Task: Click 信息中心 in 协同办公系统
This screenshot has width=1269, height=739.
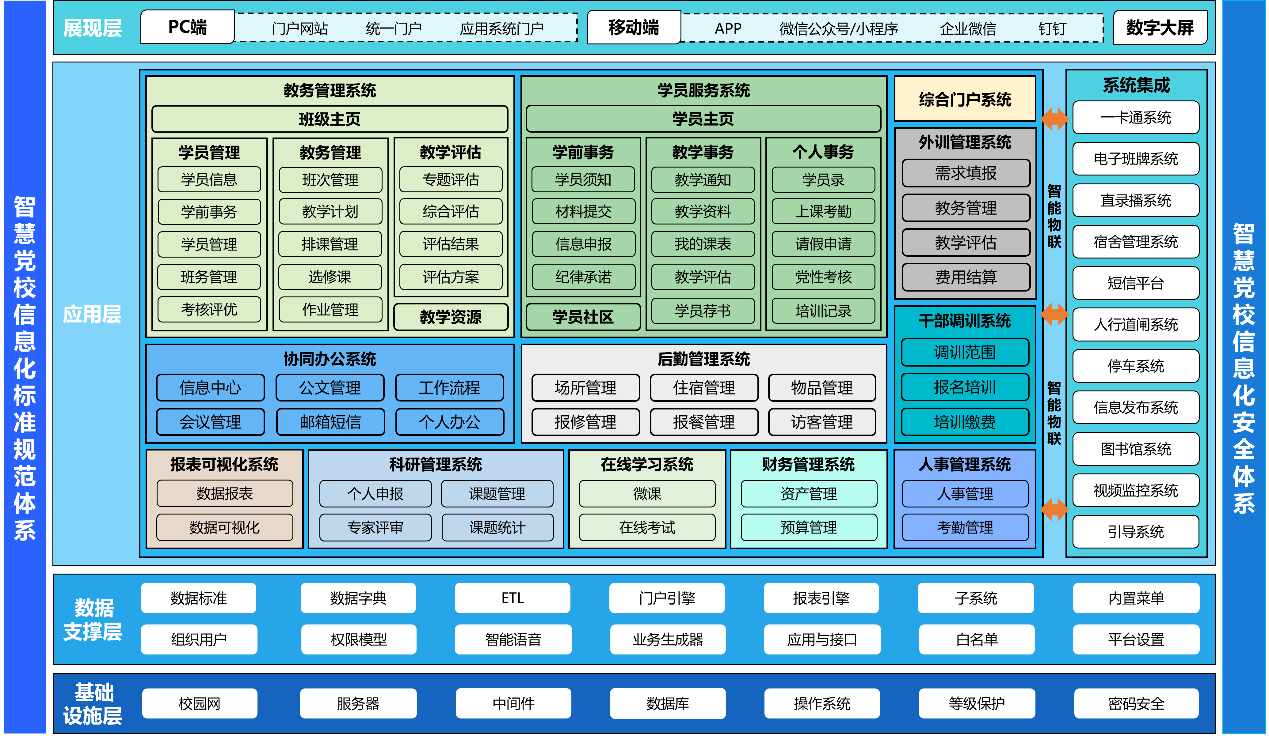Action: [x=210, y=388]
